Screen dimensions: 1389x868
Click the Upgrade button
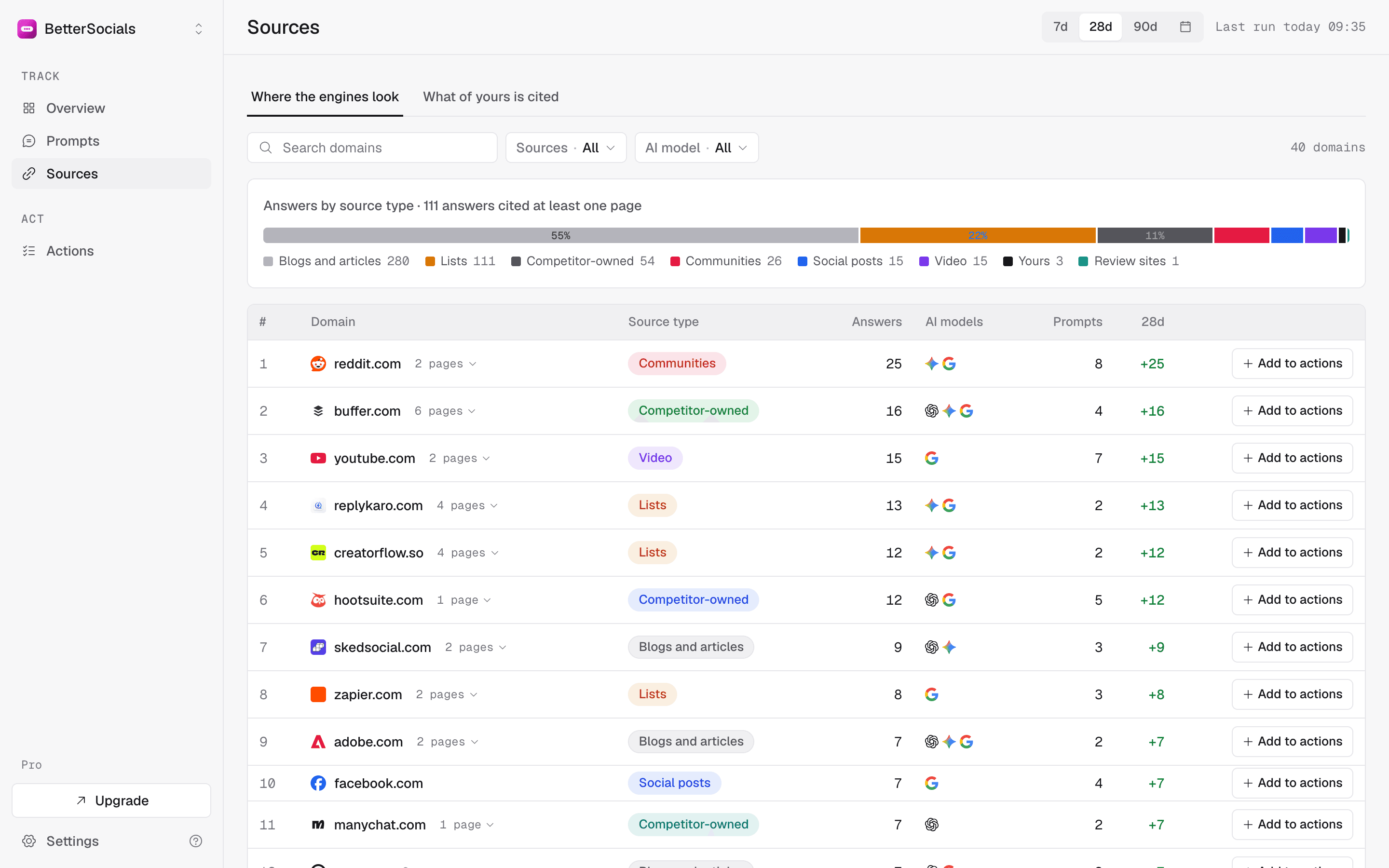(111, 800)
